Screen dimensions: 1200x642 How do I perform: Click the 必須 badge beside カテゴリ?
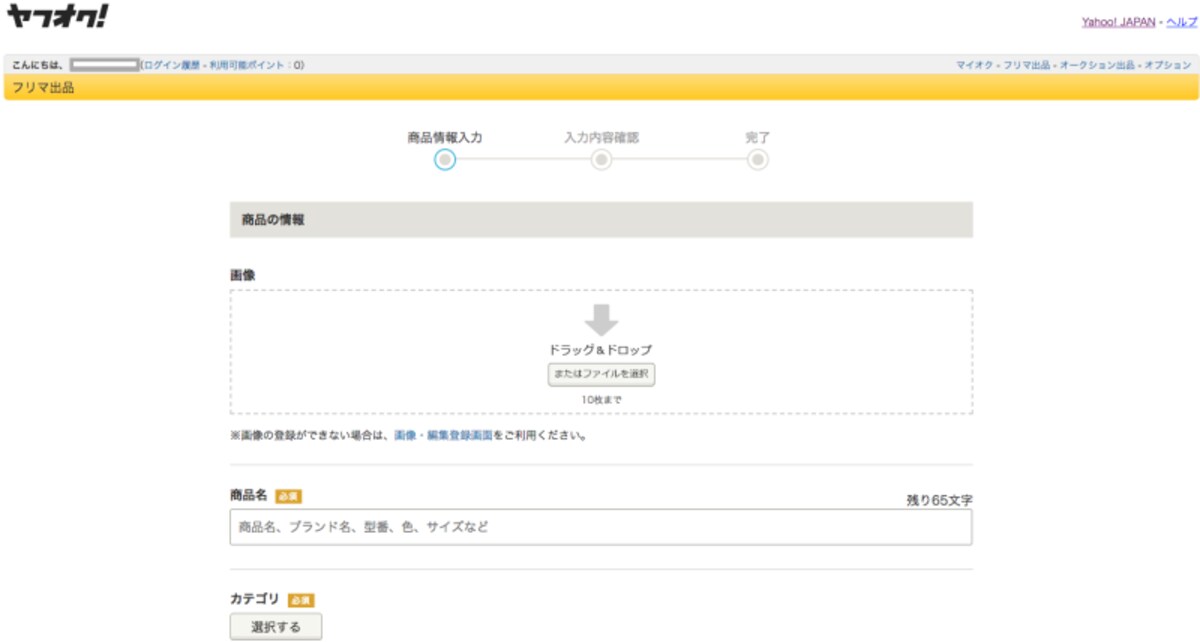coord(301,600)
